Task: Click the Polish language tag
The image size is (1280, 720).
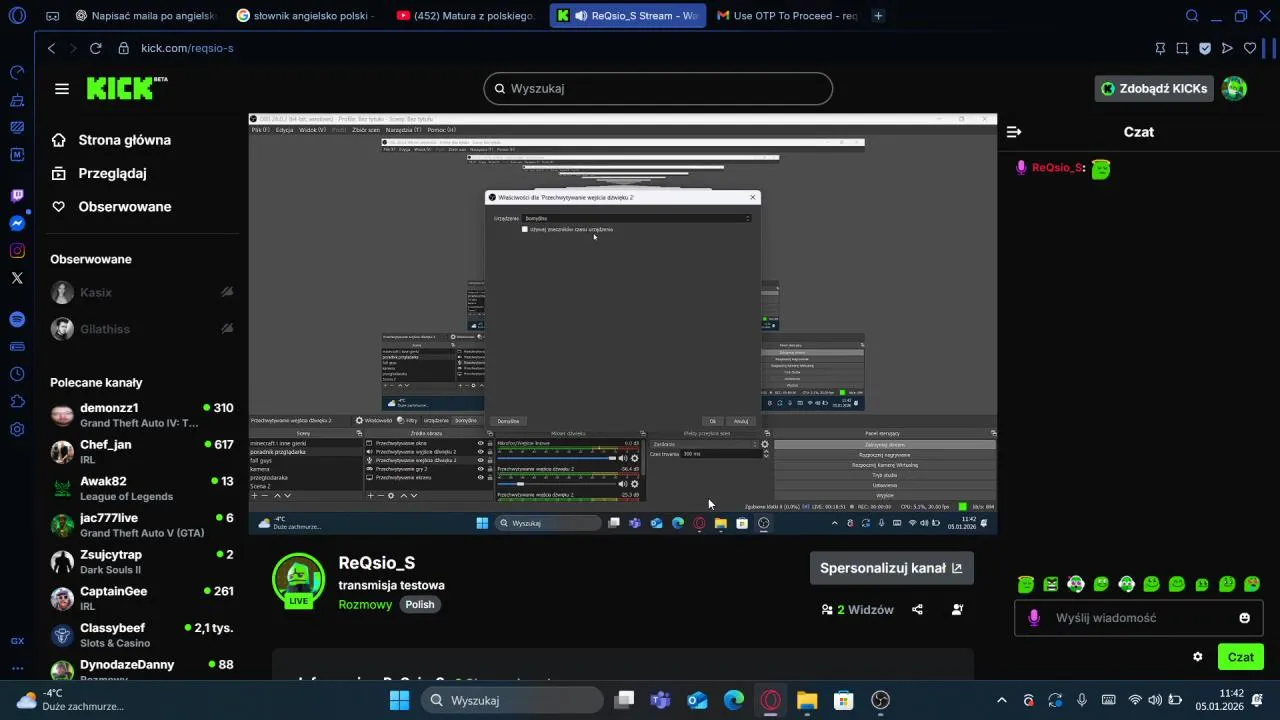Action: (x=420, y=605)
